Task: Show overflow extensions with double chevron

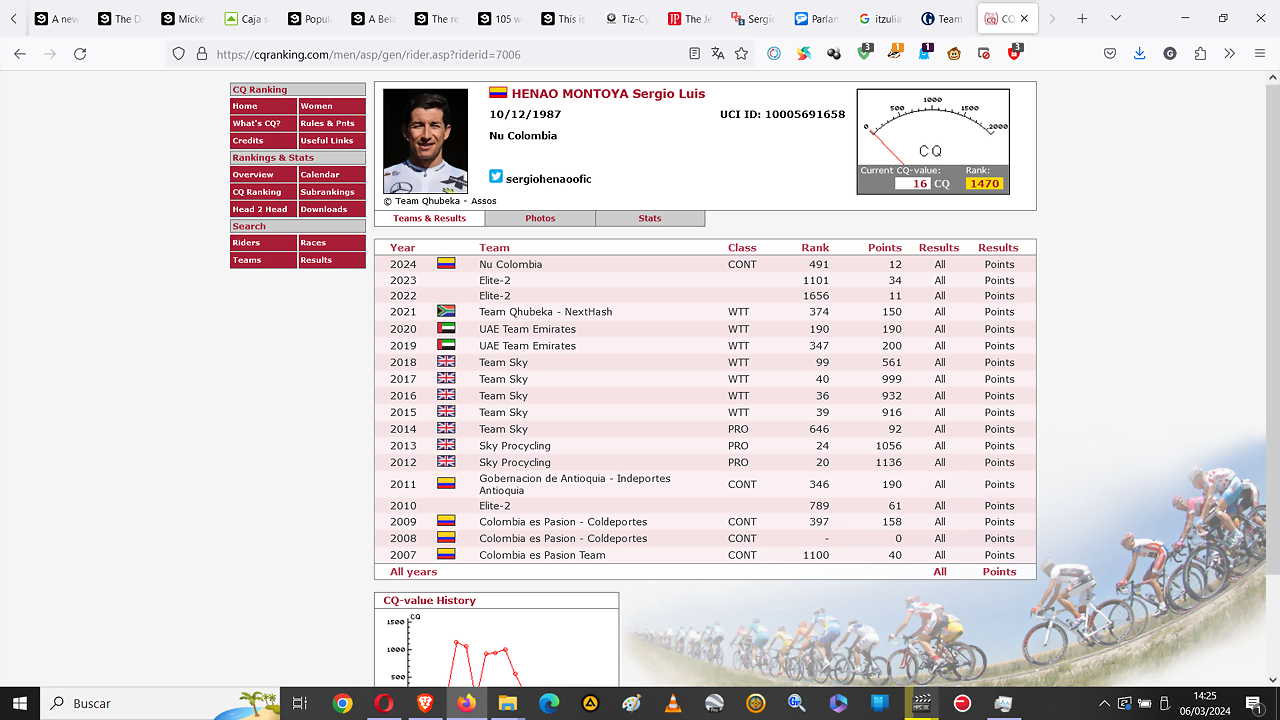Action: click(1230, 54)
